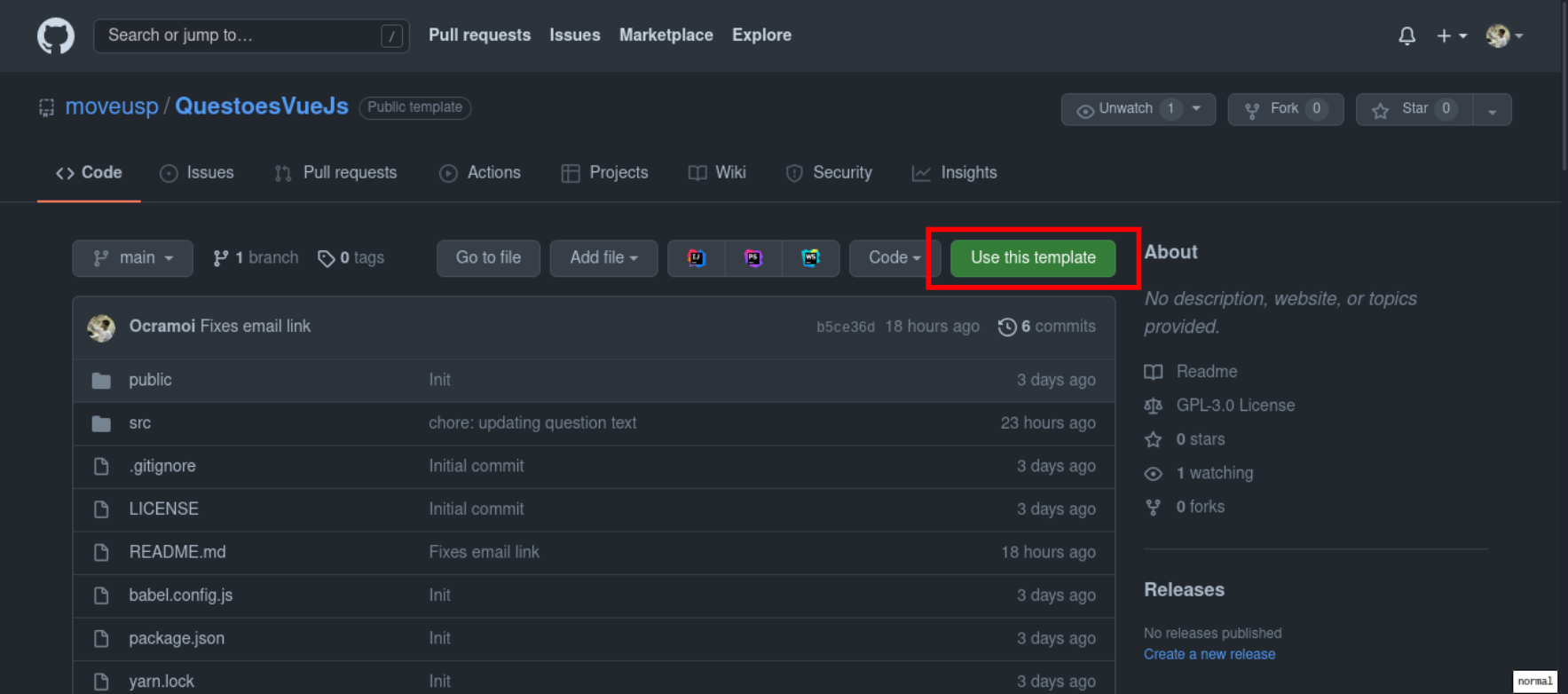View the 1 branch link
The image size is (1568, 694).
click(x=256, y=258)
